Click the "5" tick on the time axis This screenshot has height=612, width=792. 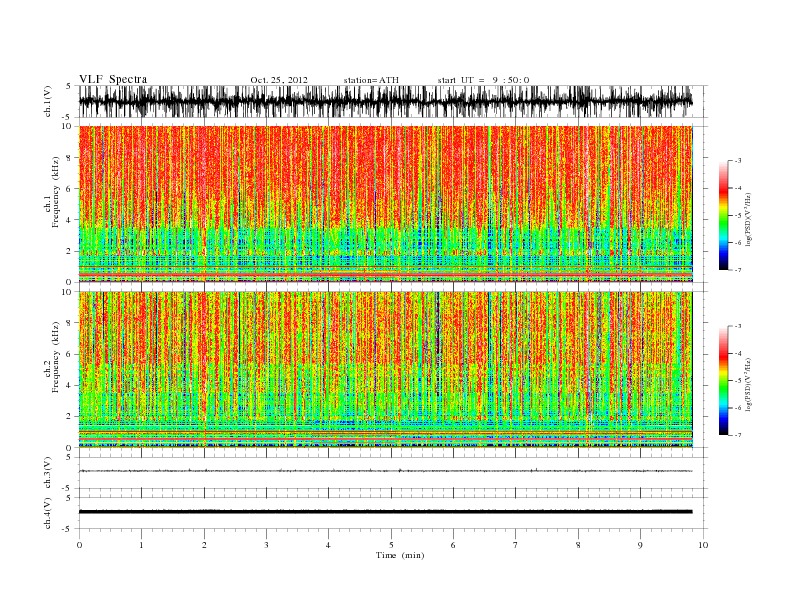(391, 545)
